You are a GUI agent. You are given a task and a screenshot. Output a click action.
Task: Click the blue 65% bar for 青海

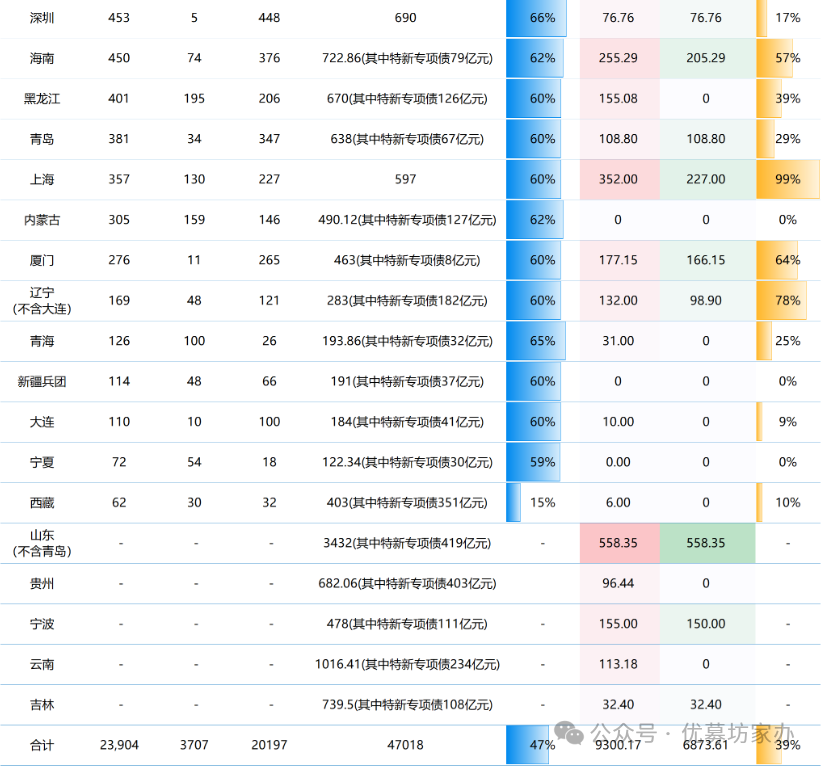536,341
